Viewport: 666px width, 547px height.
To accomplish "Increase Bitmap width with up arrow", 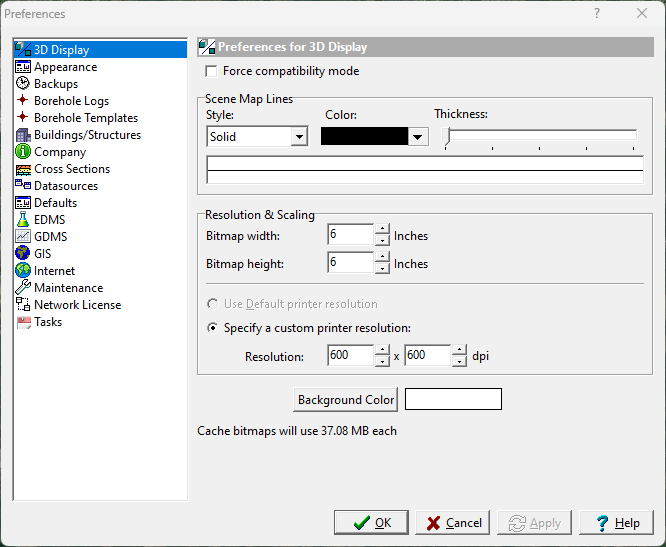I will click(x=382, y=230).
